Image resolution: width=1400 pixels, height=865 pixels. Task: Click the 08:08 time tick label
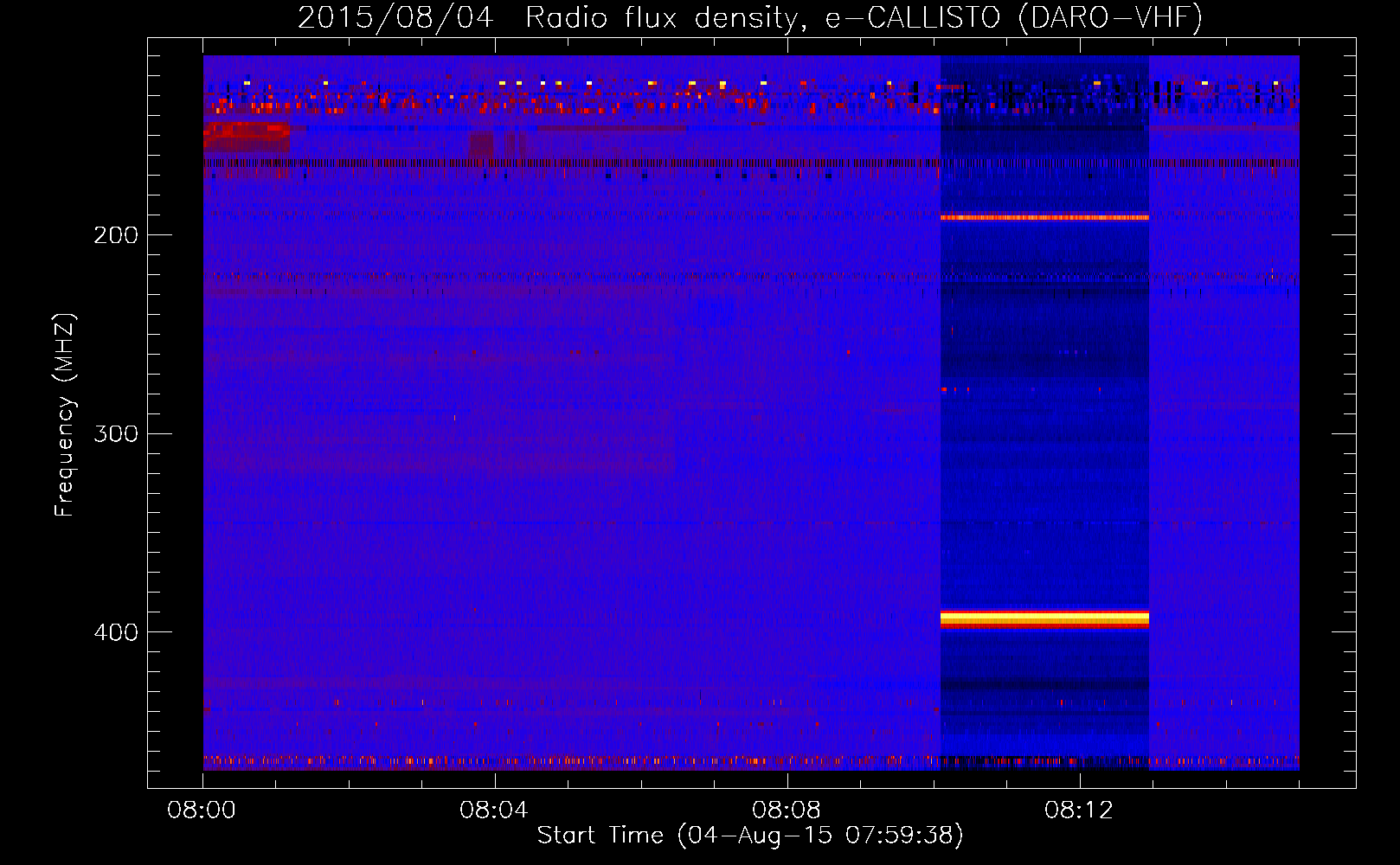tap(787, 811)
